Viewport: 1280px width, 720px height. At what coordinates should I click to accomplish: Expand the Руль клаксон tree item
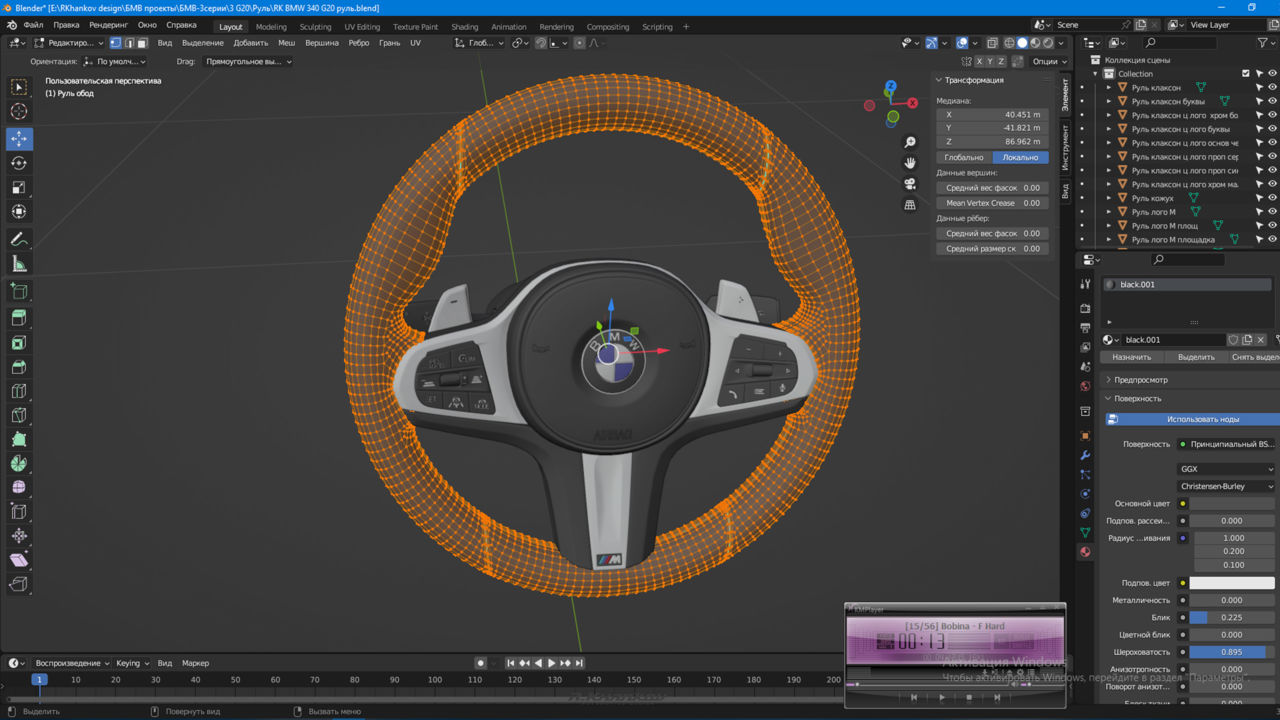(1108, 88)
